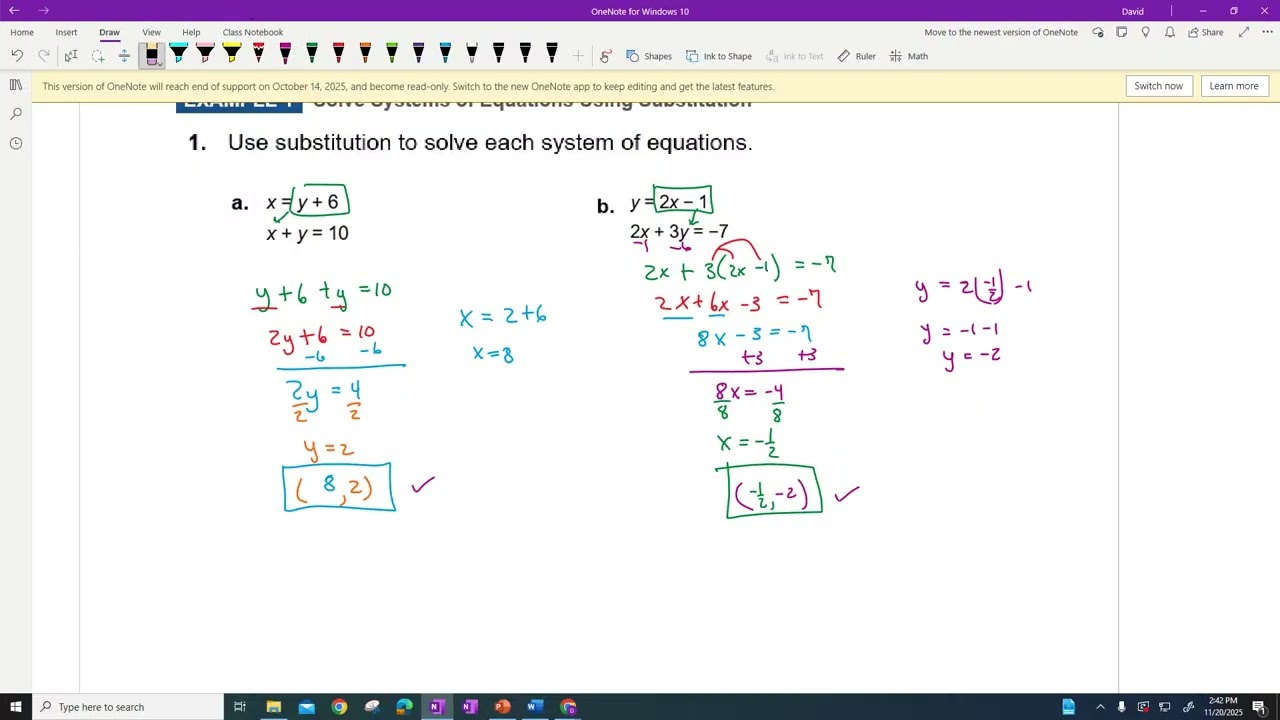
Task: Choose the dark green pen
Action: (312, 53)
